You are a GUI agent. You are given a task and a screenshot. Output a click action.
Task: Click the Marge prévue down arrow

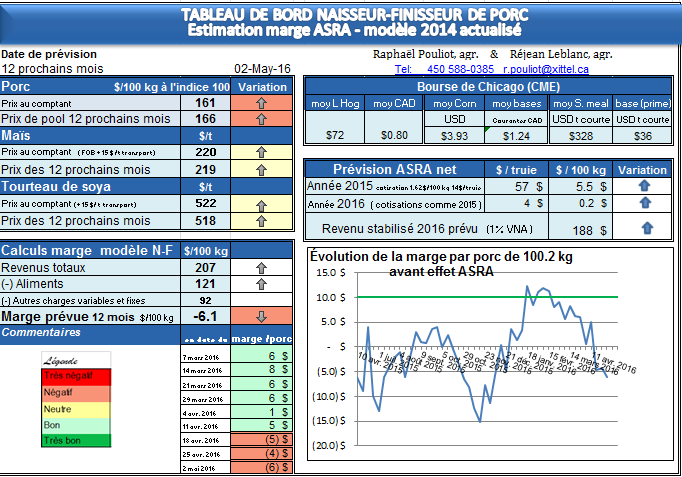pos(262,316)
